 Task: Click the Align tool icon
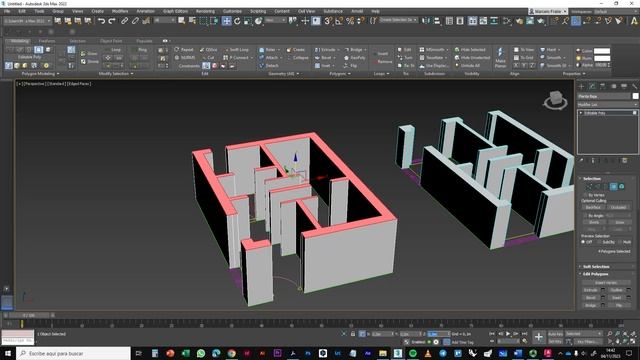pos(437,21)
